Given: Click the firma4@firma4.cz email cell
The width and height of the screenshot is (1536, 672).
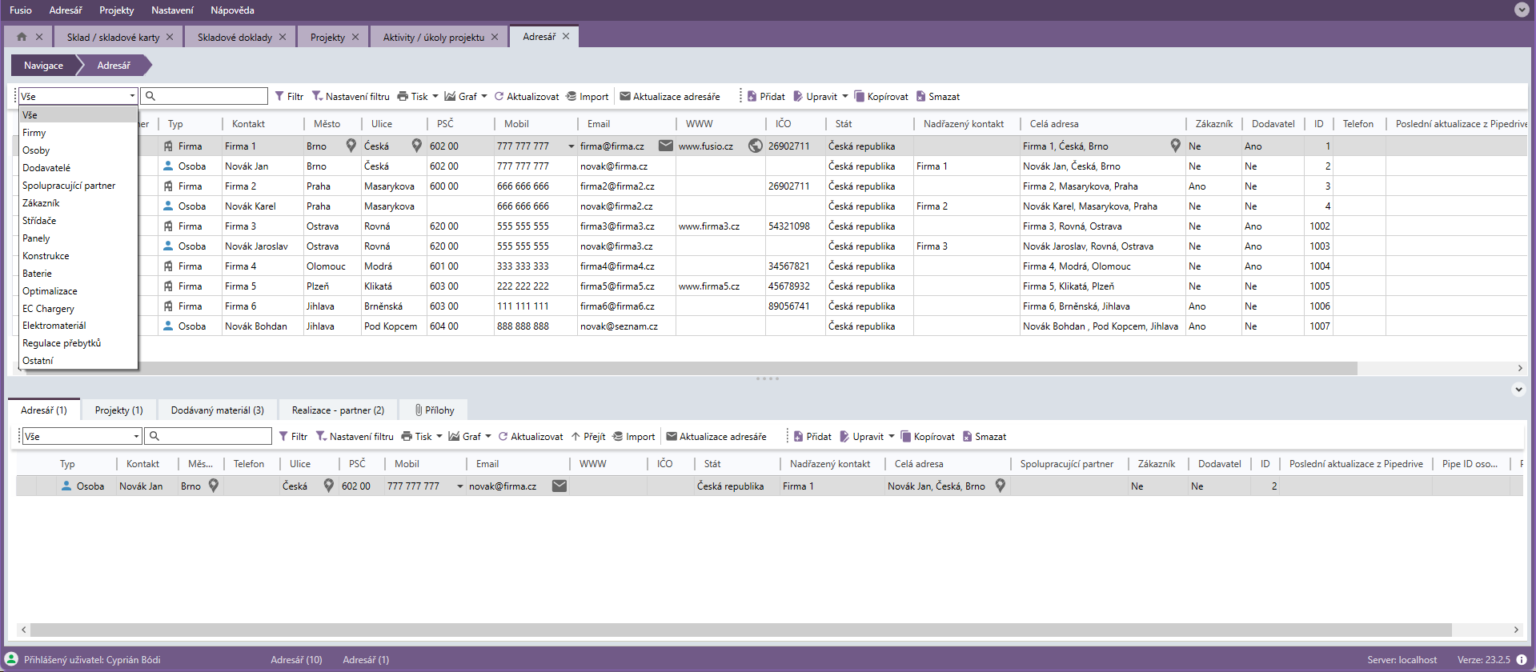Looking at the screenshot, I should 626,266.
